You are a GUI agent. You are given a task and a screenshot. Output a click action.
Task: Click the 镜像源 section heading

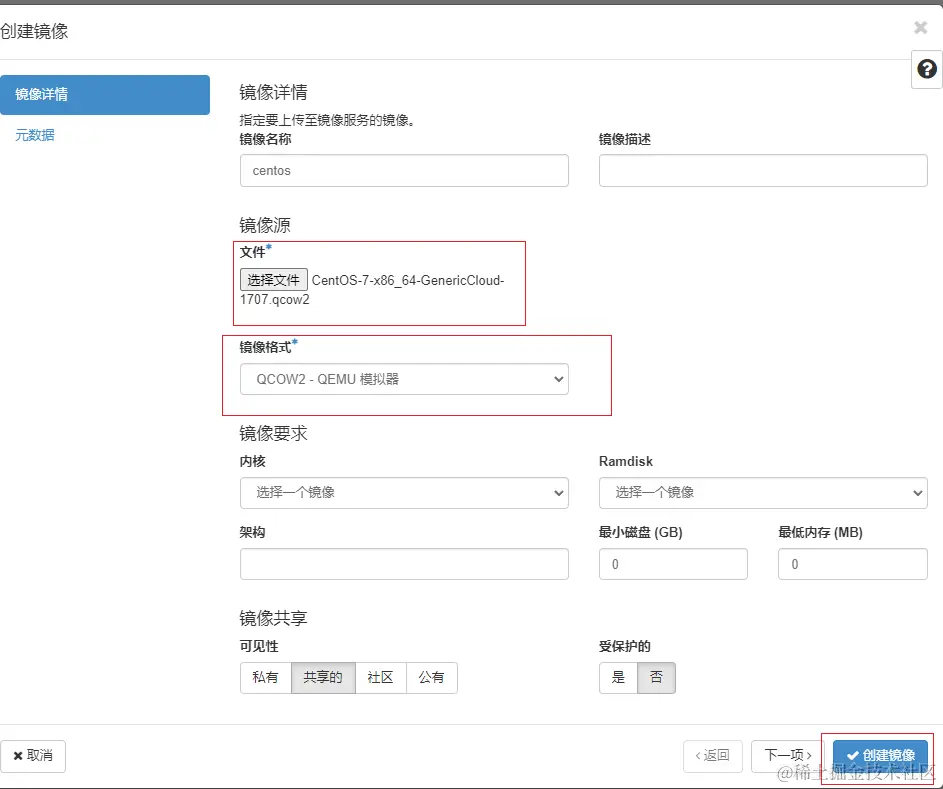265,226
